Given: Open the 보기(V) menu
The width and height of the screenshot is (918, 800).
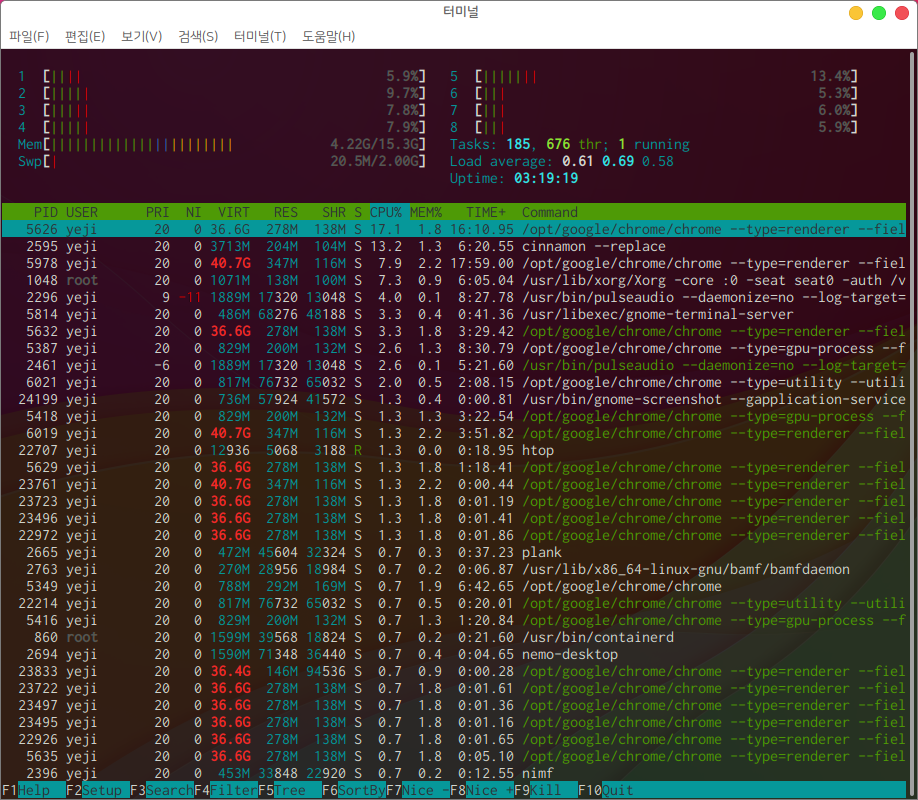Looking at the screenshot, I should (141, 37).
